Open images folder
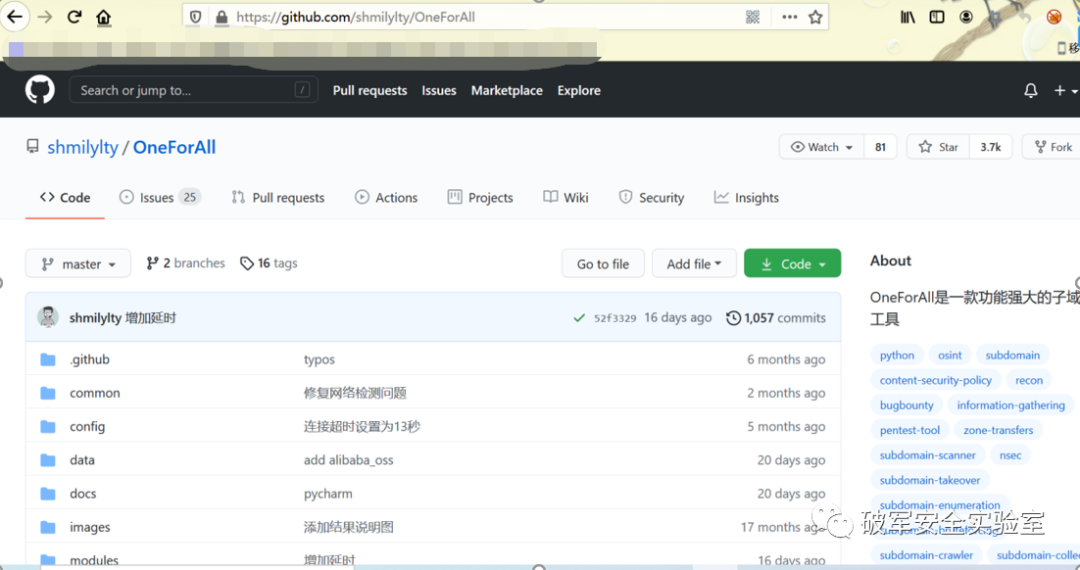The height and width of the screenshot is (570, 1080). coord(90,527)
